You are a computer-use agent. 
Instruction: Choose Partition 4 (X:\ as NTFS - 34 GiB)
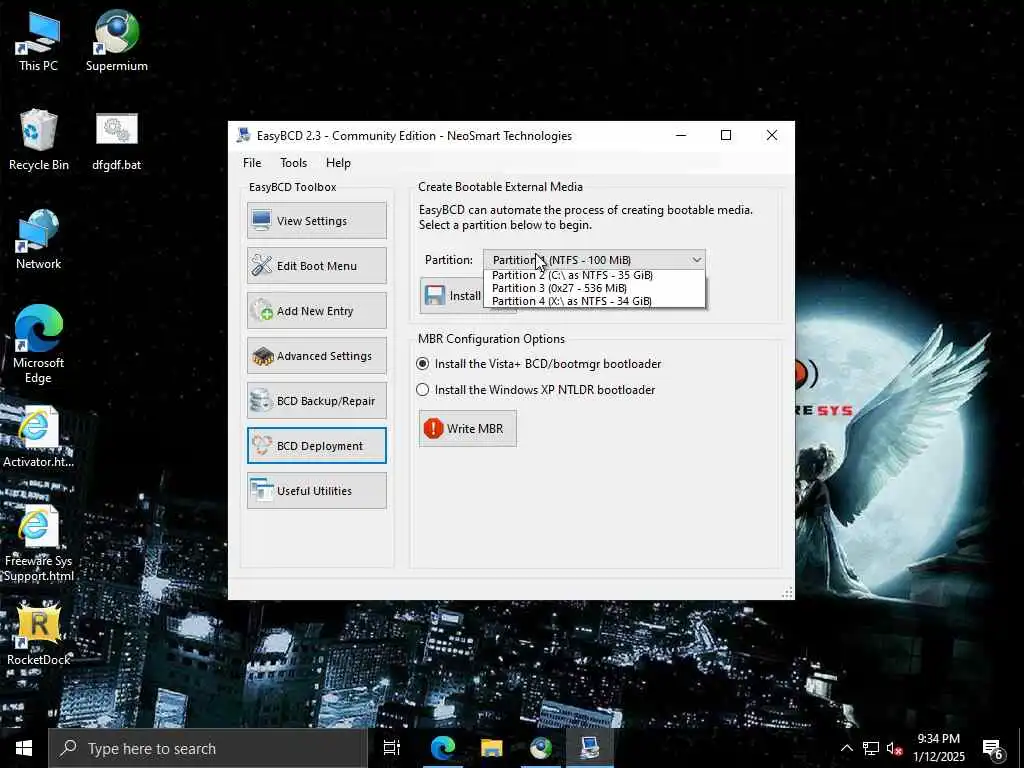click(x=594, y=301)
